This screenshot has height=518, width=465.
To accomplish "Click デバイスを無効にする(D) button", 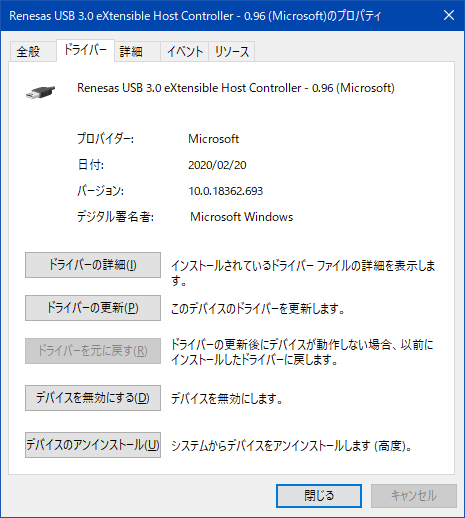I will pyautogui.click(x=93, y=398).
